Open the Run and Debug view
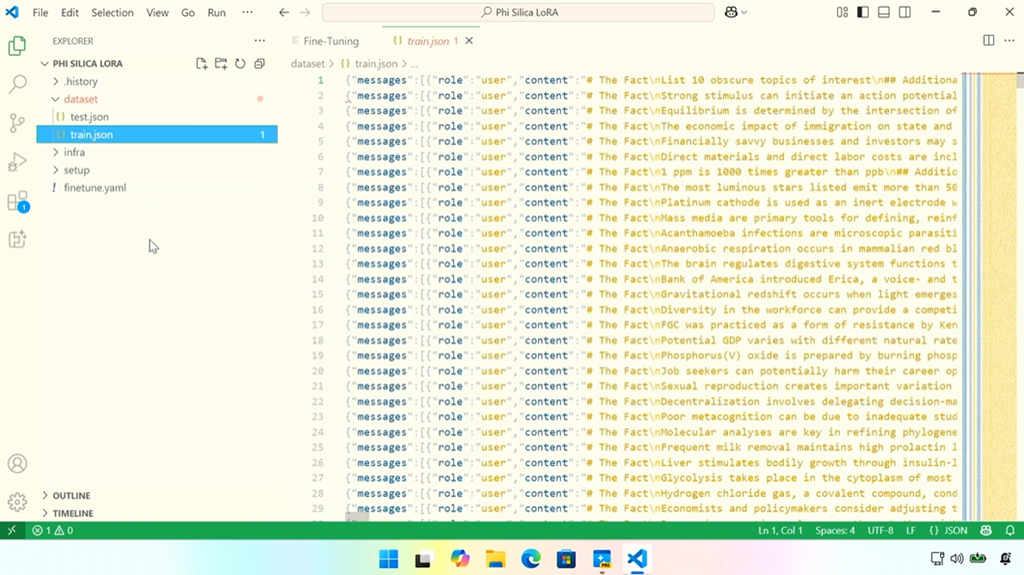Viewport: 1024px width, 575px height. coord(17,162)
